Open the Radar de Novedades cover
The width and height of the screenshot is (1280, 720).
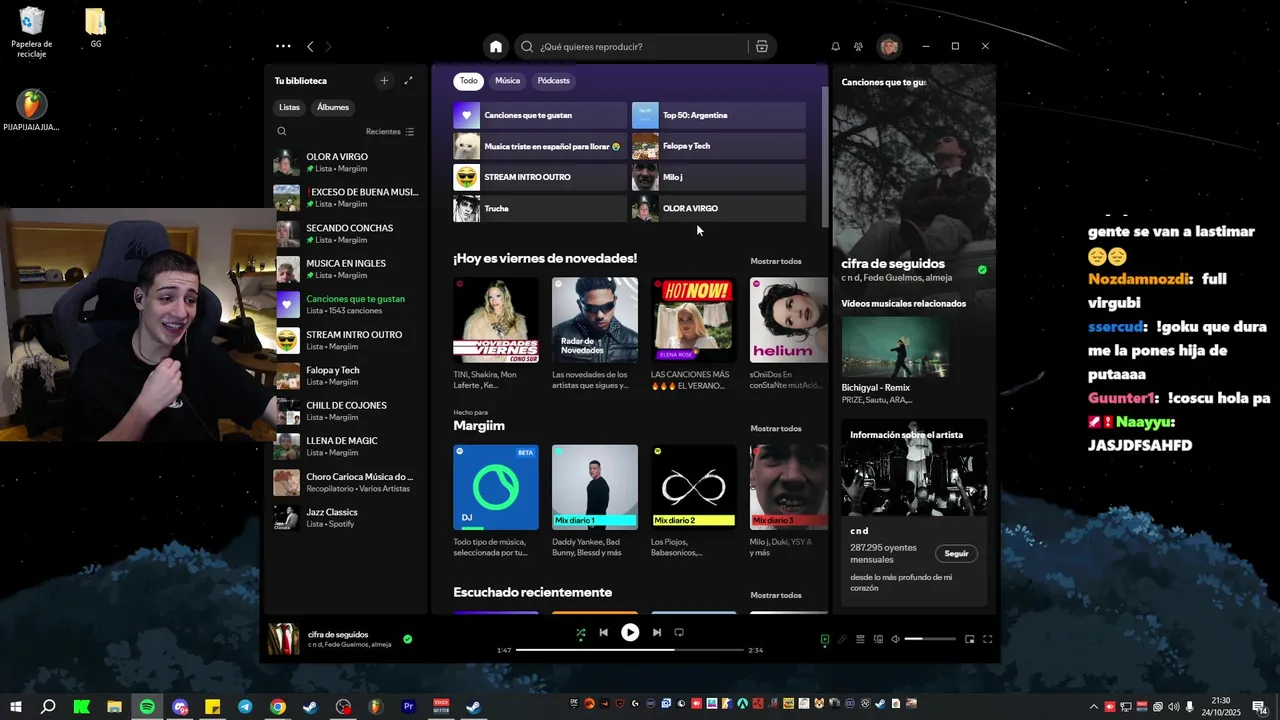(594, 320)
